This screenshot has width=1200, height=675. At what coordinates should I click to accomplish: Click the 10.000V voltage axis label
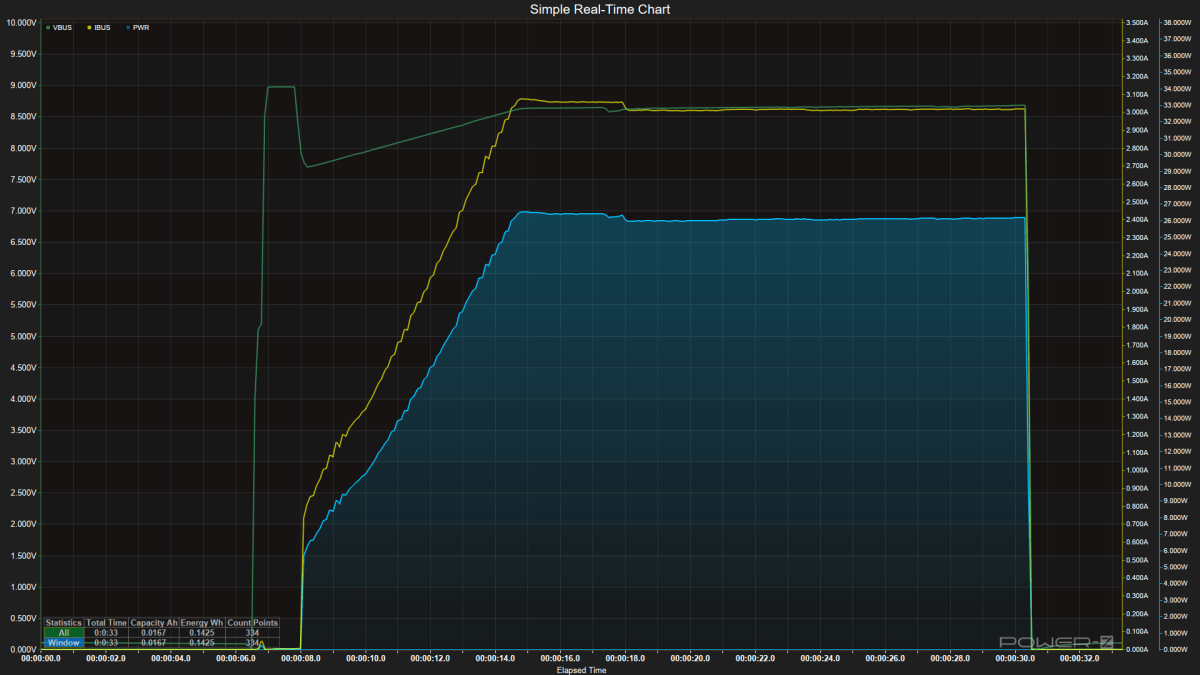click(x=20, y=22)
